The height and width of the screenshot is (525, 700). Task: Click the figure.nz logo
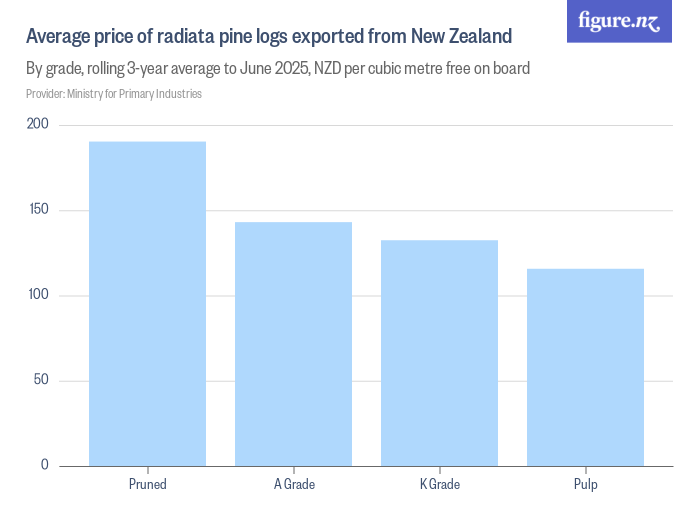pyautogui.click(x=619, y=21)
